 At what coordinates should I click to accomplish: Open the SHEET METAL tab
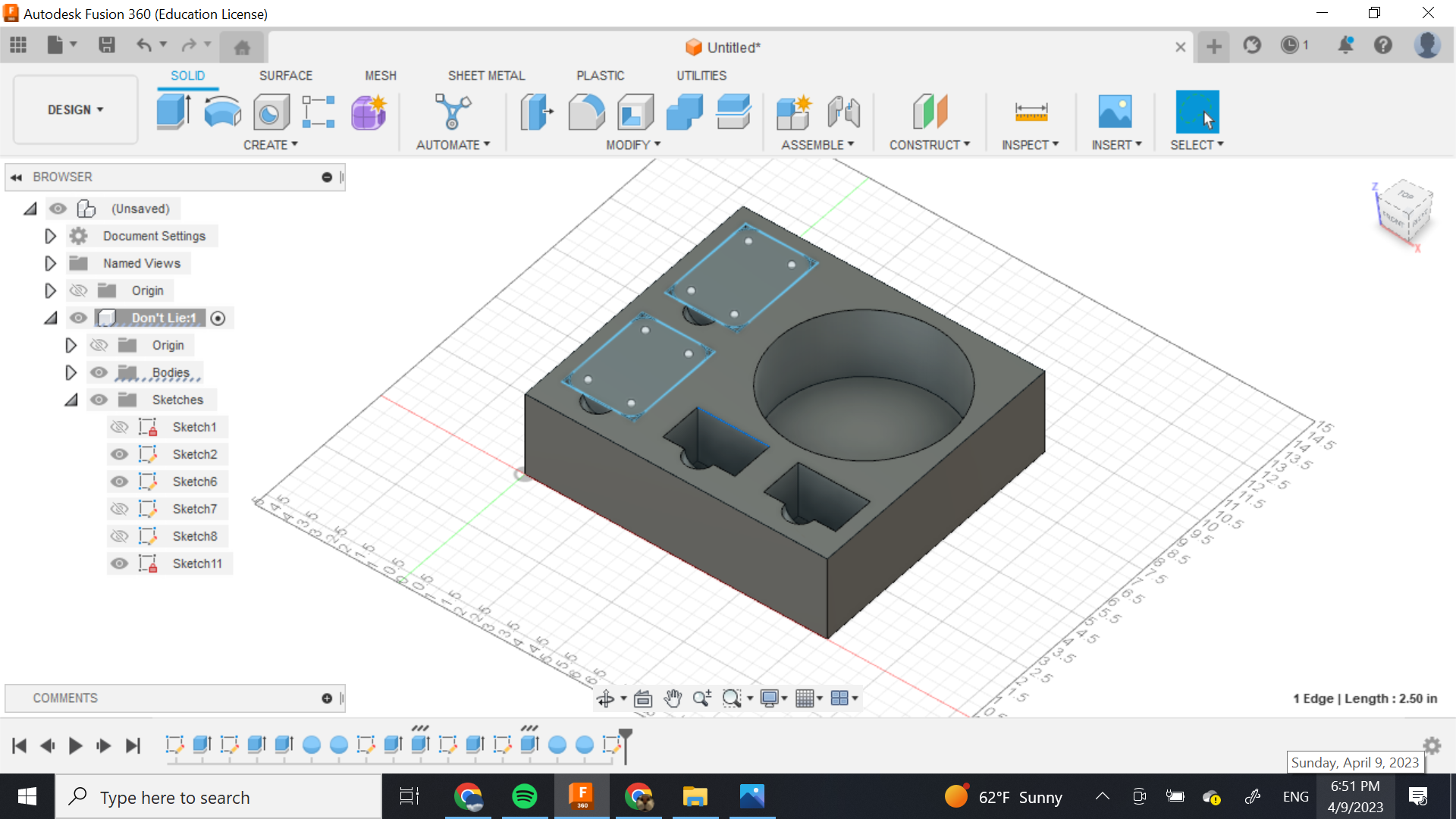486,76
